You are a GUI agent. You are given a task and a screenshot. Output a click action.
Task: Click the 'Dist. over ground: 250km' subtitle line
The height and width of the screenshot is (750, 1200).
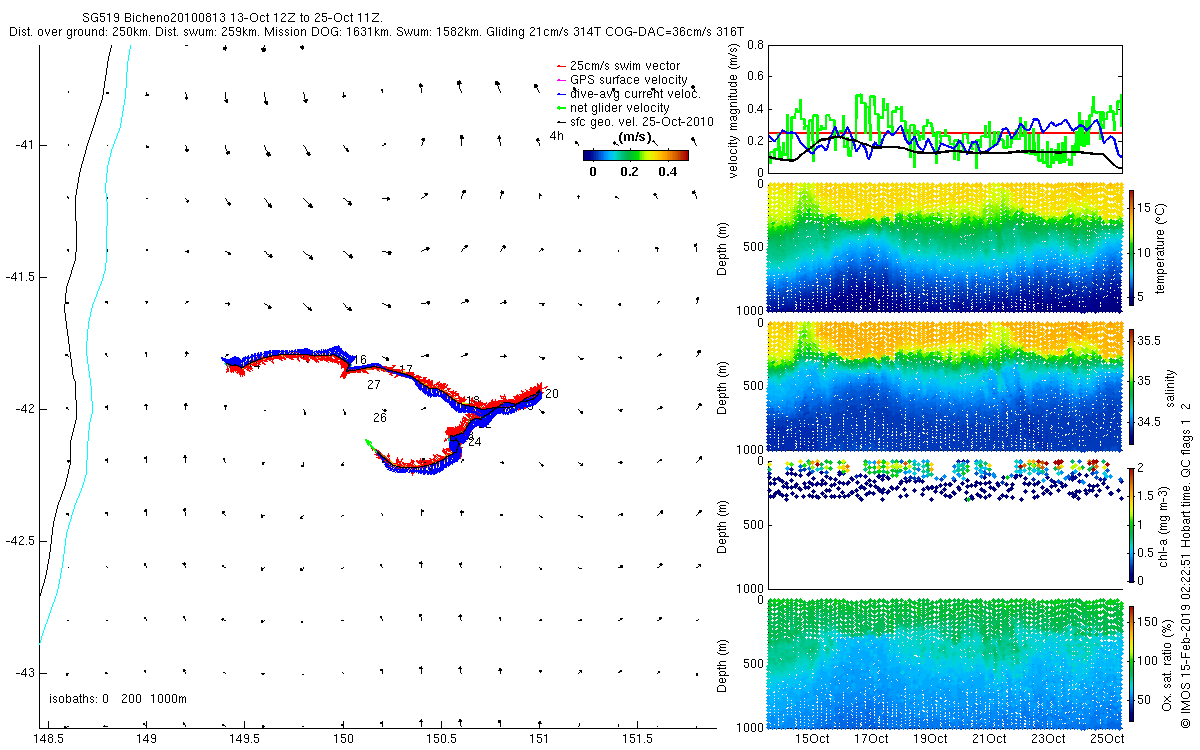pos(376,32)
